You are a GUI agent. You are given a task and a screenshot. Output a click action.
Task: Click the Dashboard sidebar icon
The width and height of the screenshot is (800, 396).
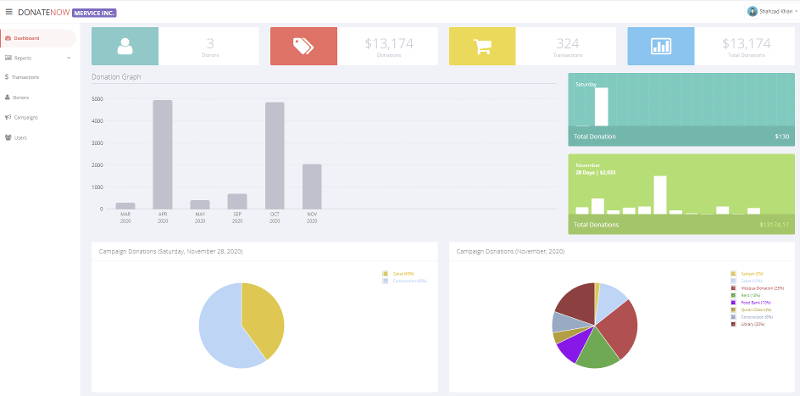pos(8,38)
